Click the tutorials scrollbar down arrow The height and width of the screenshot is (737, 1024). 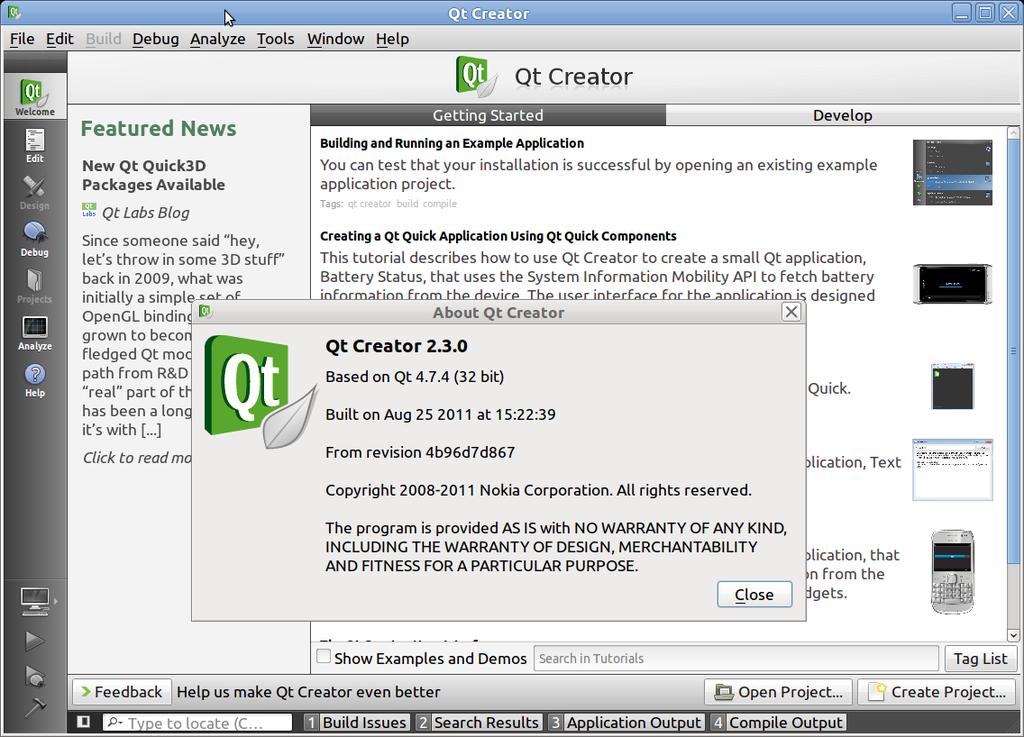[1013, 635]
